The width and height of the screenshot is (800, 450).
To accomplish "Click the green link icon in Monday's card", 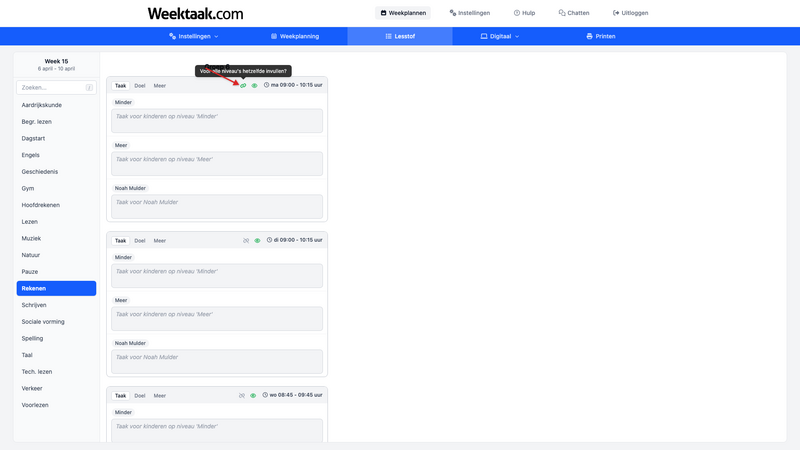I will 243,86.
